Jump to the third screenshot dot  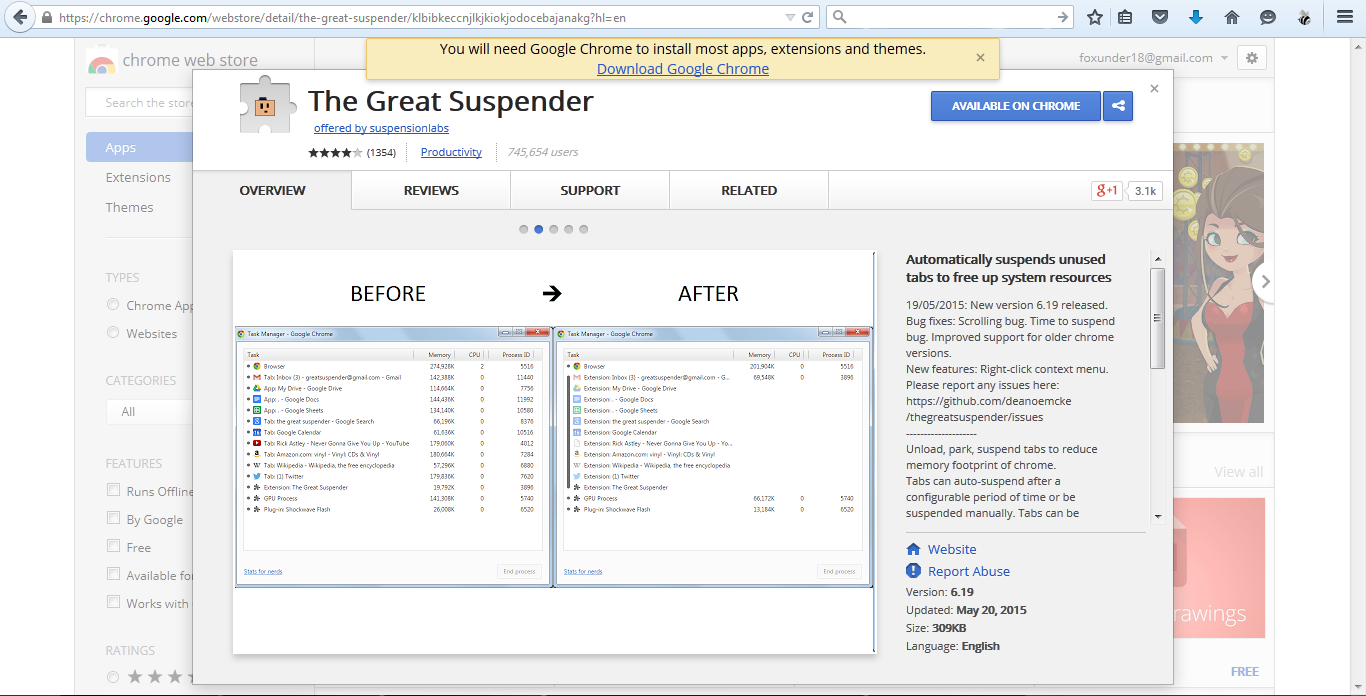click(553, 229)
